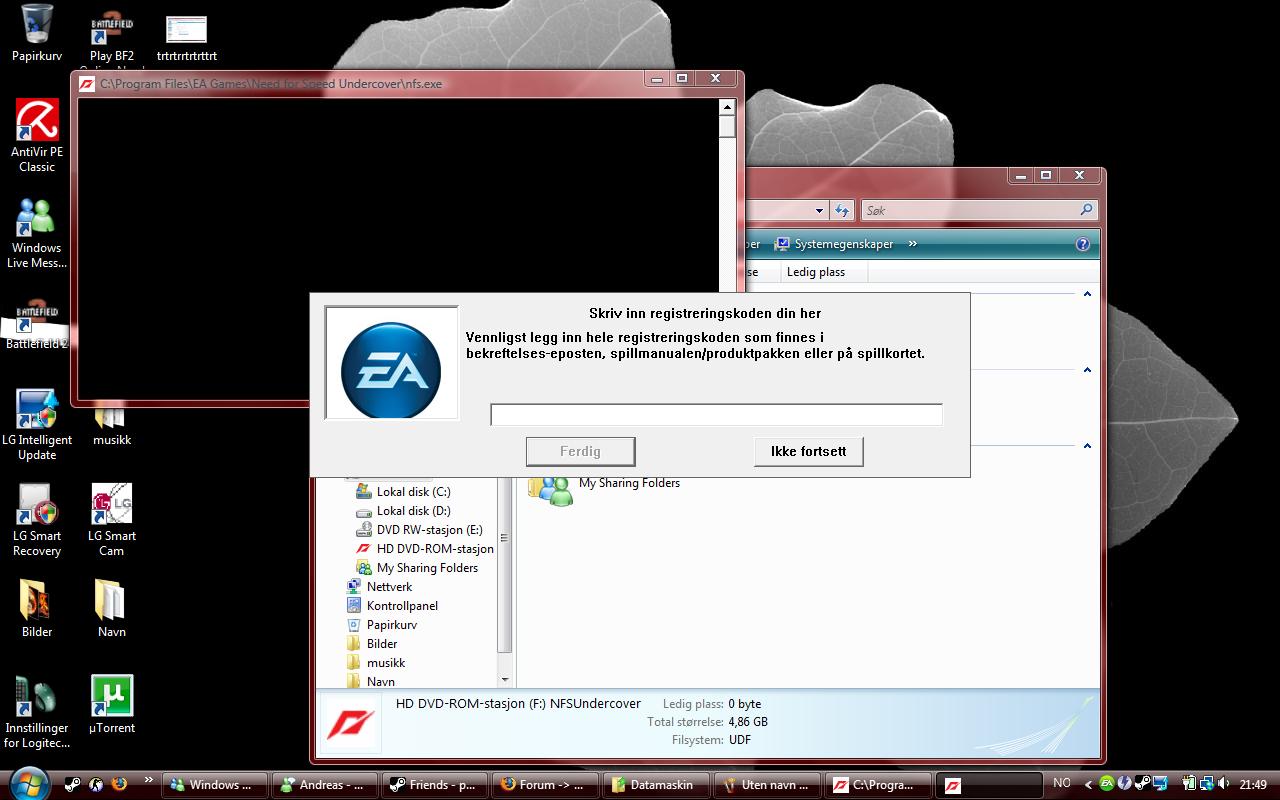Click Explorer help question mark icon
The width and height of the screenshot is (1280, 800).
(x=1082, y=244)
